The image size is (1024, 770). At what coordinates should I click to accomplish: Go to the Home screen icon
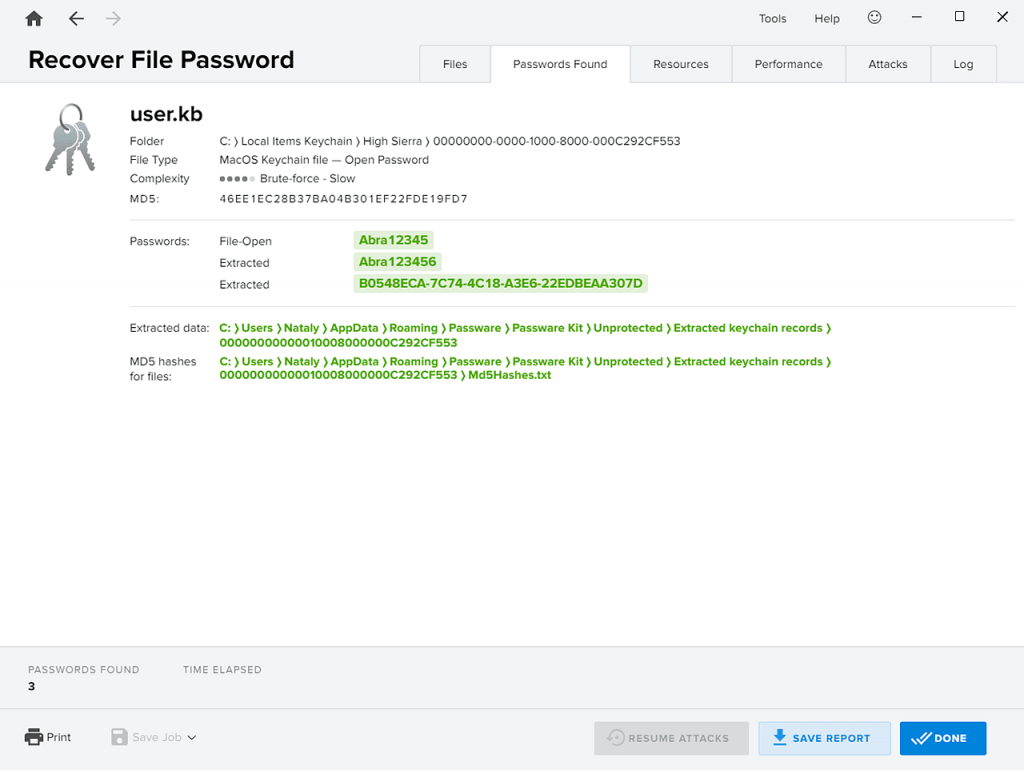[x=34, y=18]
